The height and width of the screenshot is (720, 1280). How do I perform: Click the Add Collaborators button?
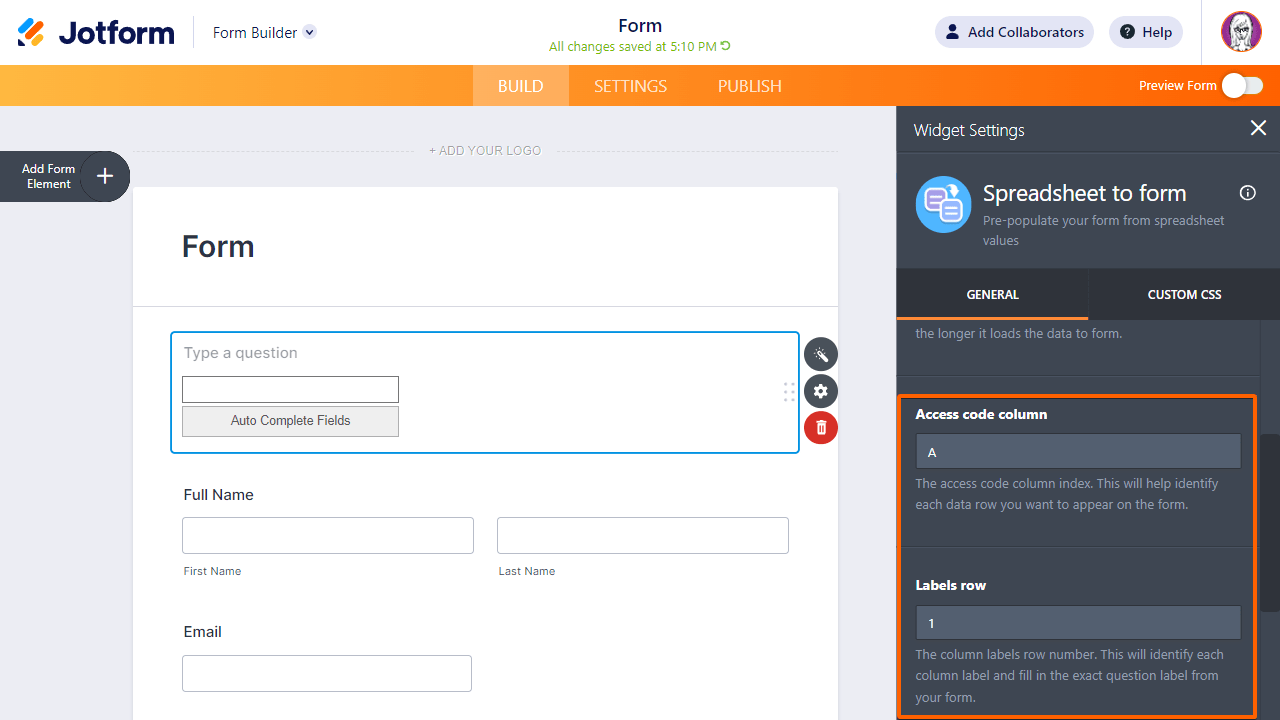[1014, 32]
